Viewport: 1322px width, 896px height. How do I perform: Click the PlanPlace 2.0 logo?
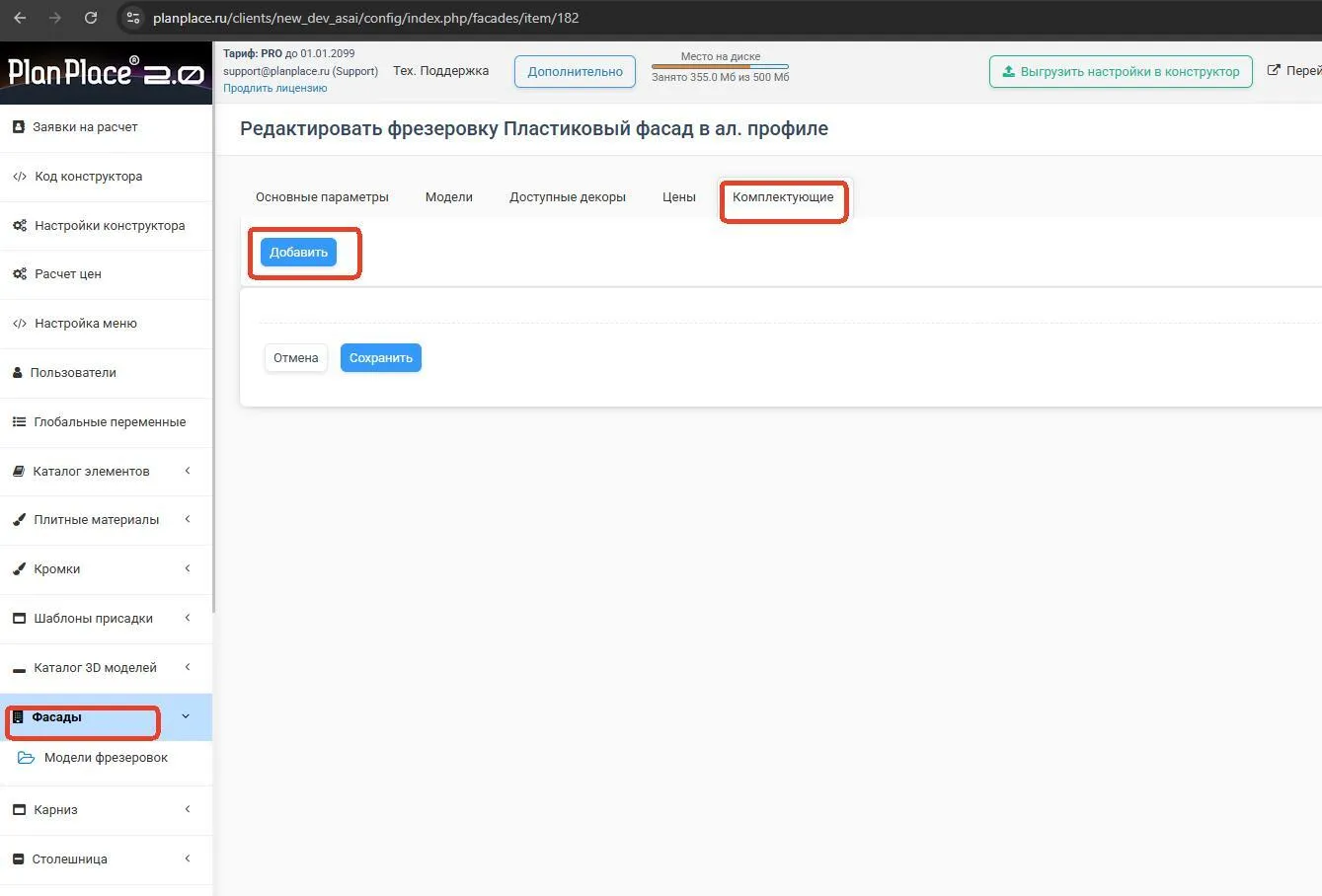(x=106, y=72)
